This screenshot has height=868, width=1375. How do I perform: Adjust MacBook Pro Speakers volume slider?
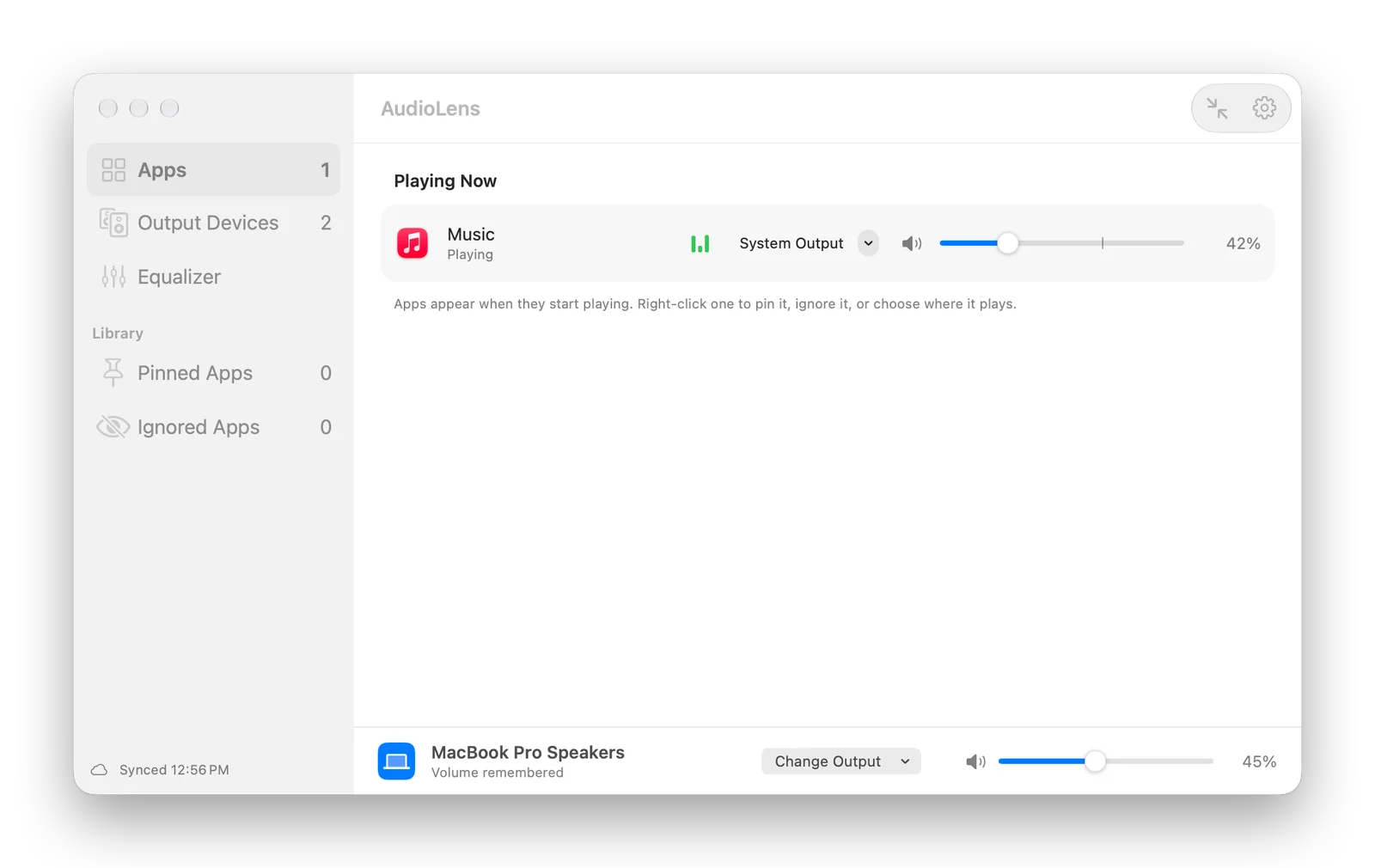coord(1105,761)
